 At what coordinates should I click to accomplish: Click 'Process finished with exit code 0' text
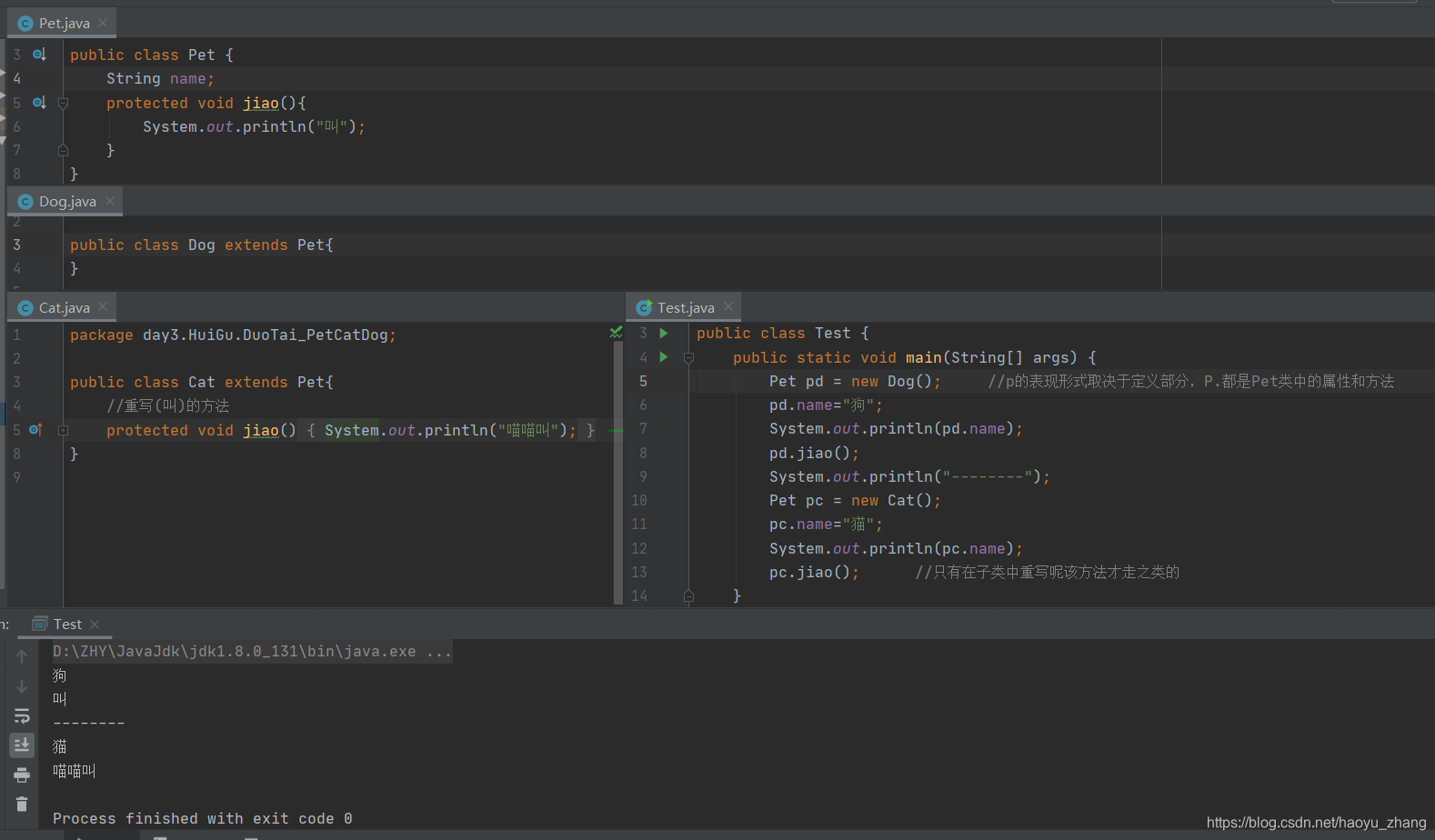[x=202, y=819]
